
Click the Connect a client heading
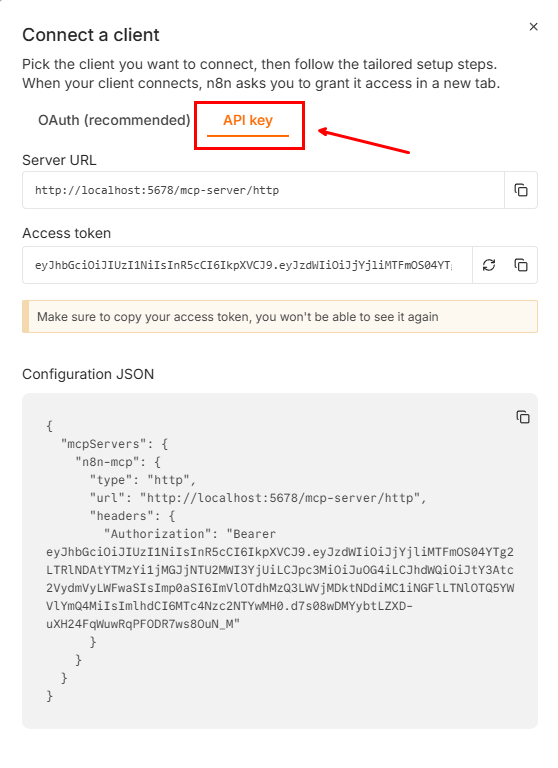[x=91, y=35]
